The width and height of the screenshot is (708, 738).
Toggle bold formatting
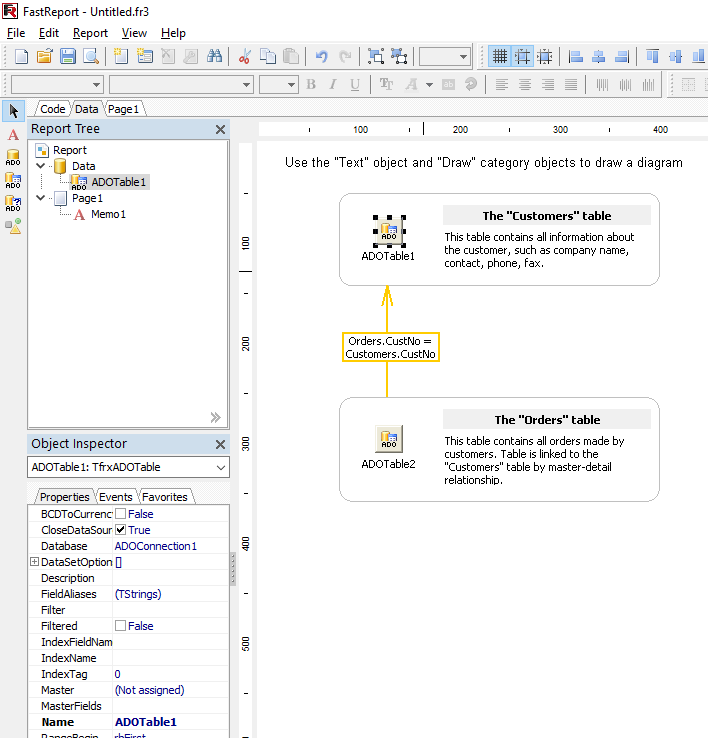pos(311,85)
